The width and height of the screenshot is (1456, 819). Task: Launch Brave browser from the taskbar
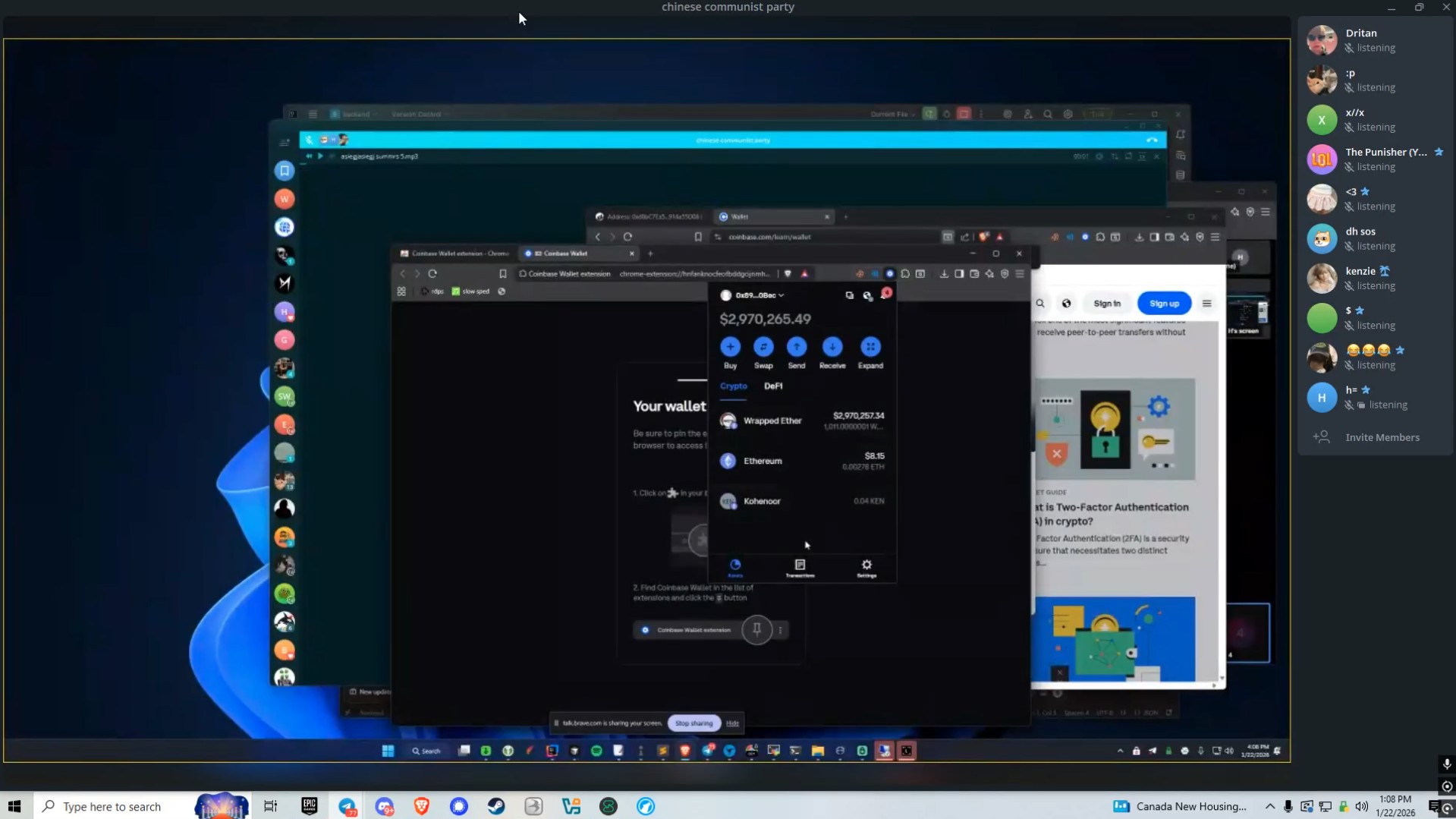coord(422,806)
